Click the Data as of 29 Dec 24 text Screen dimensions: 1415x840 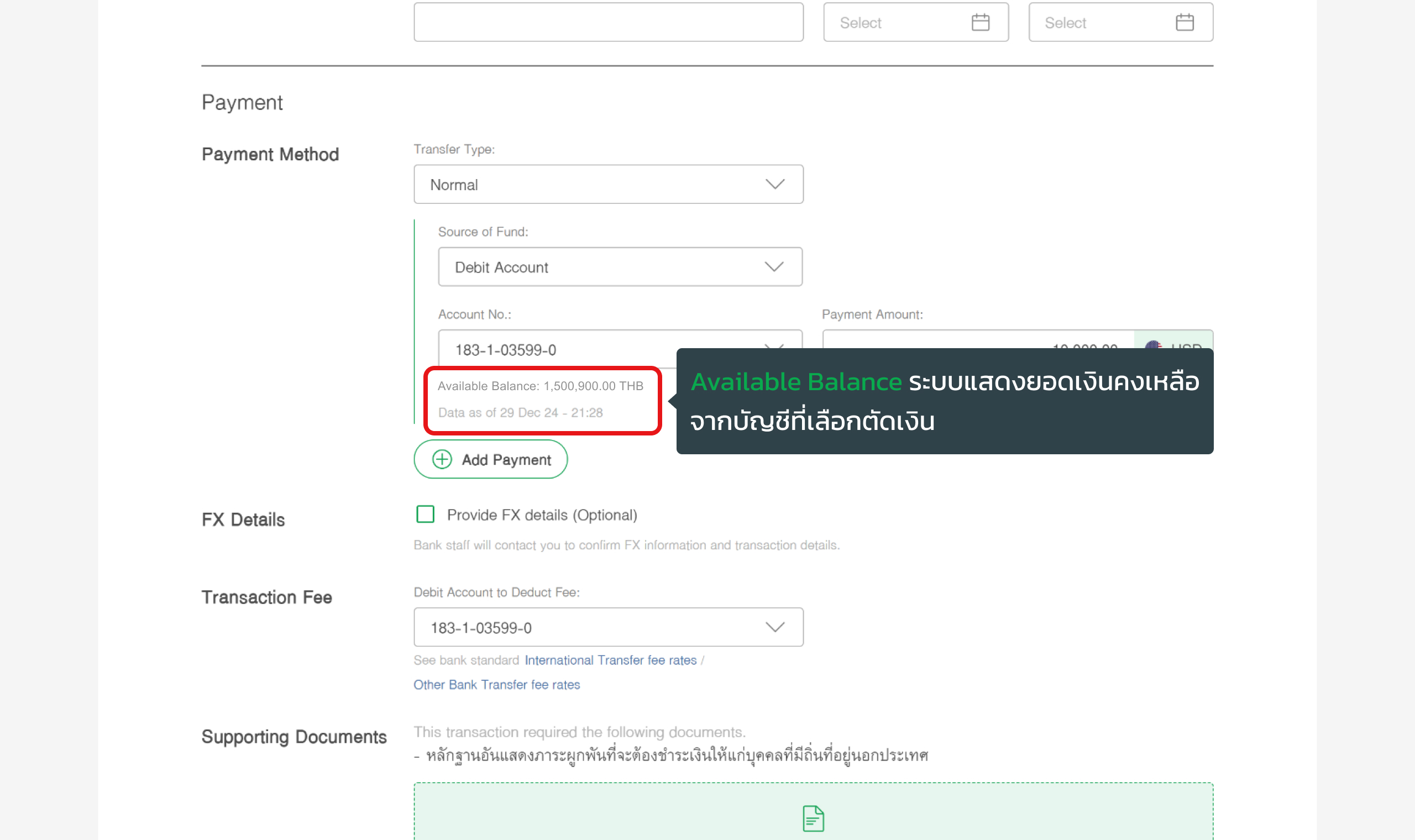[x=521, y=413]
